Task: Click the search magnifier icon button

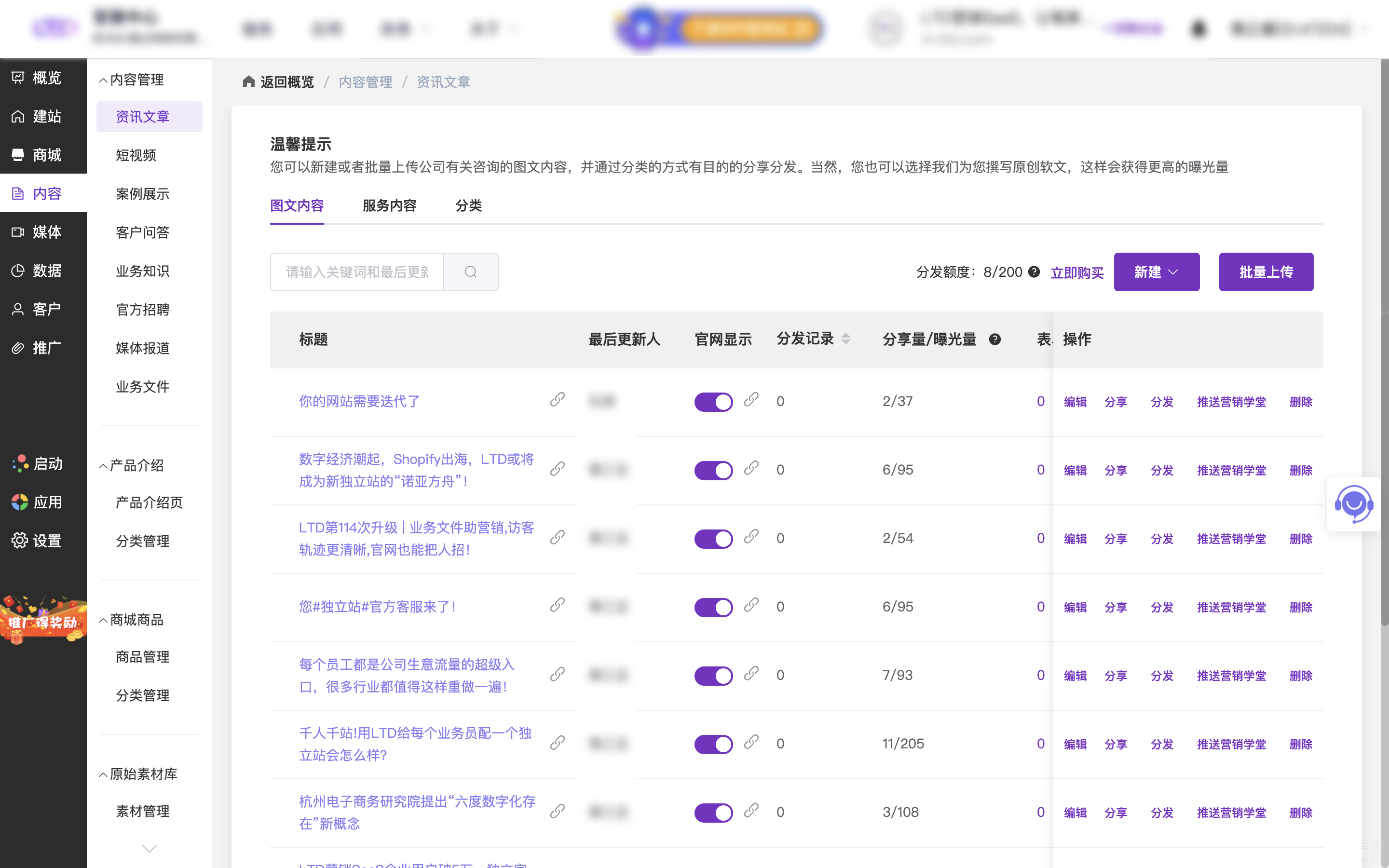Action: 470,271
